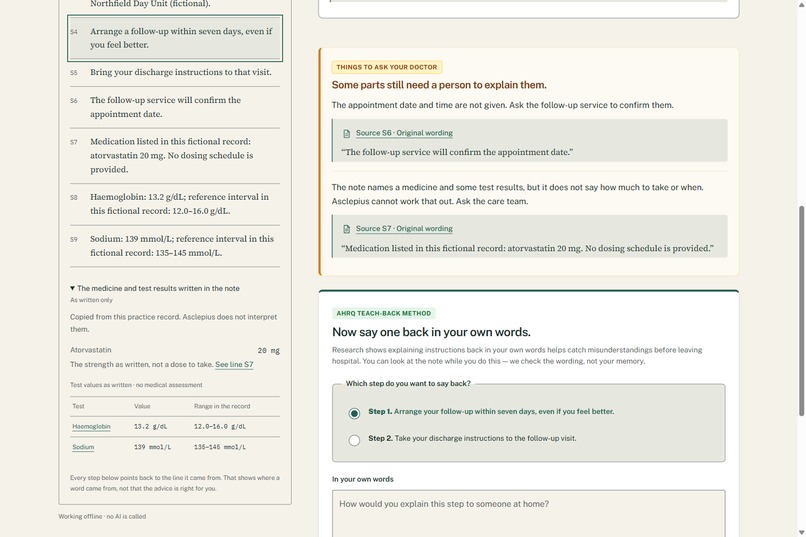Viewport: 806px width, 537px height.
Task: Open the Haemoglobin term link
Action: [x=91, y=427]
